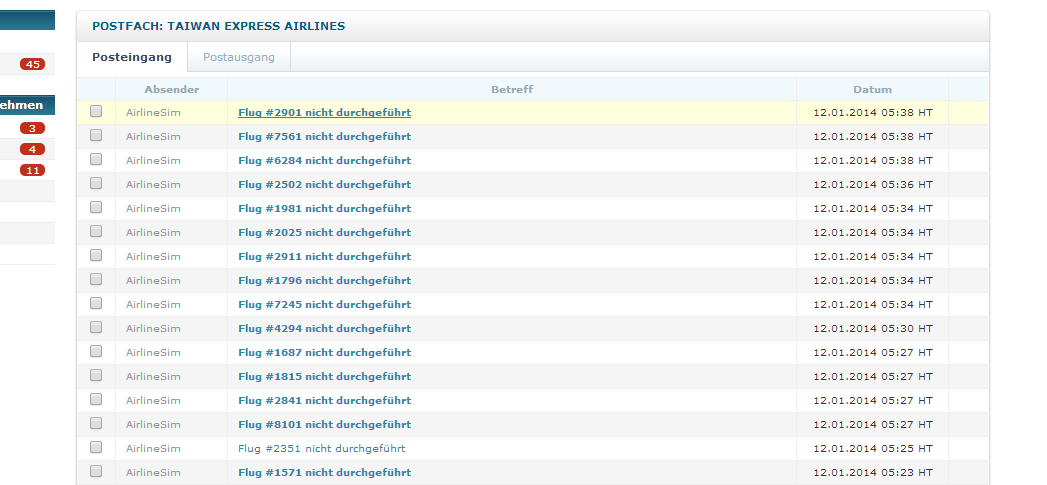Image resolution: width=1047 pixels, height=485 pixels.
Task: Open message Flug #1981 nicht durchgeführt
Action: [325, 209]
